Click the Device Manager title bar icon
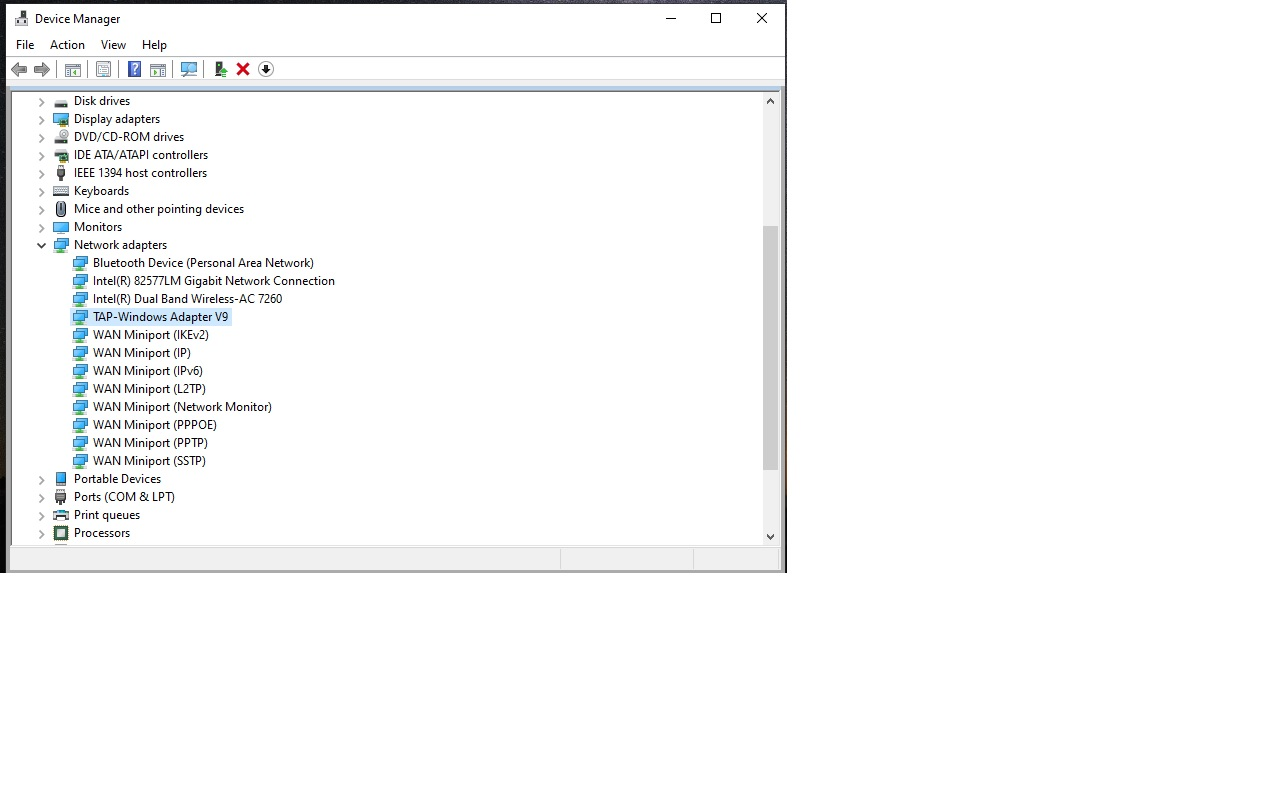The width and height of the screenshot is (1280, 800). tap(21, 18)
